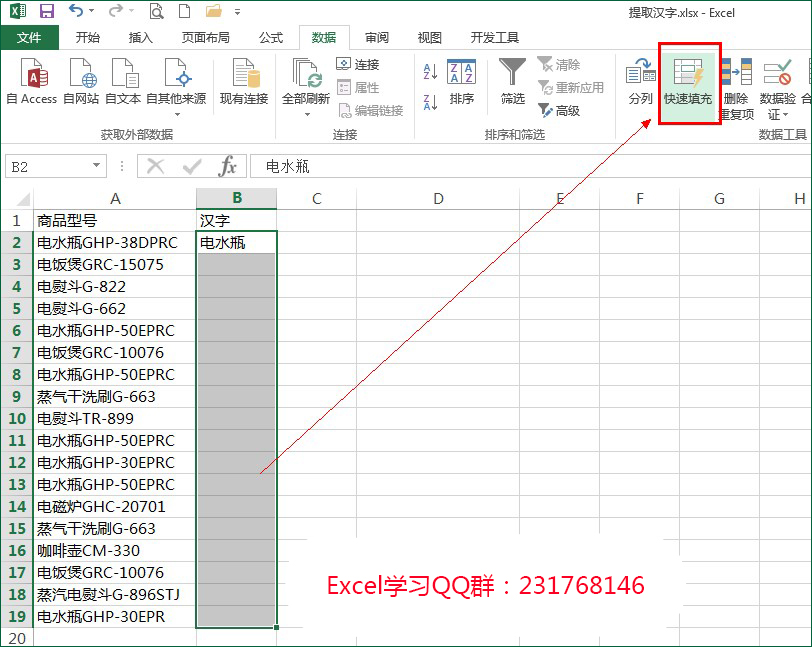This screenshot has width=812, height=647.
Task: Open the 排序 sort dialog
Action: point(461,81)
